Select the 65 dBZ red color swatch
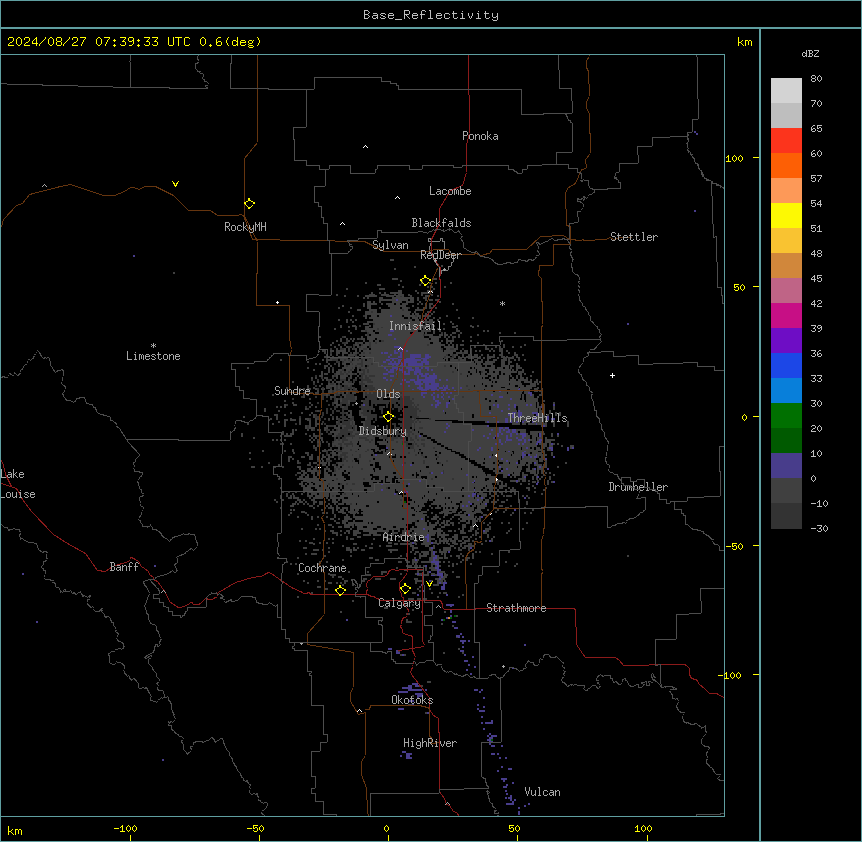 click(786, 140)
